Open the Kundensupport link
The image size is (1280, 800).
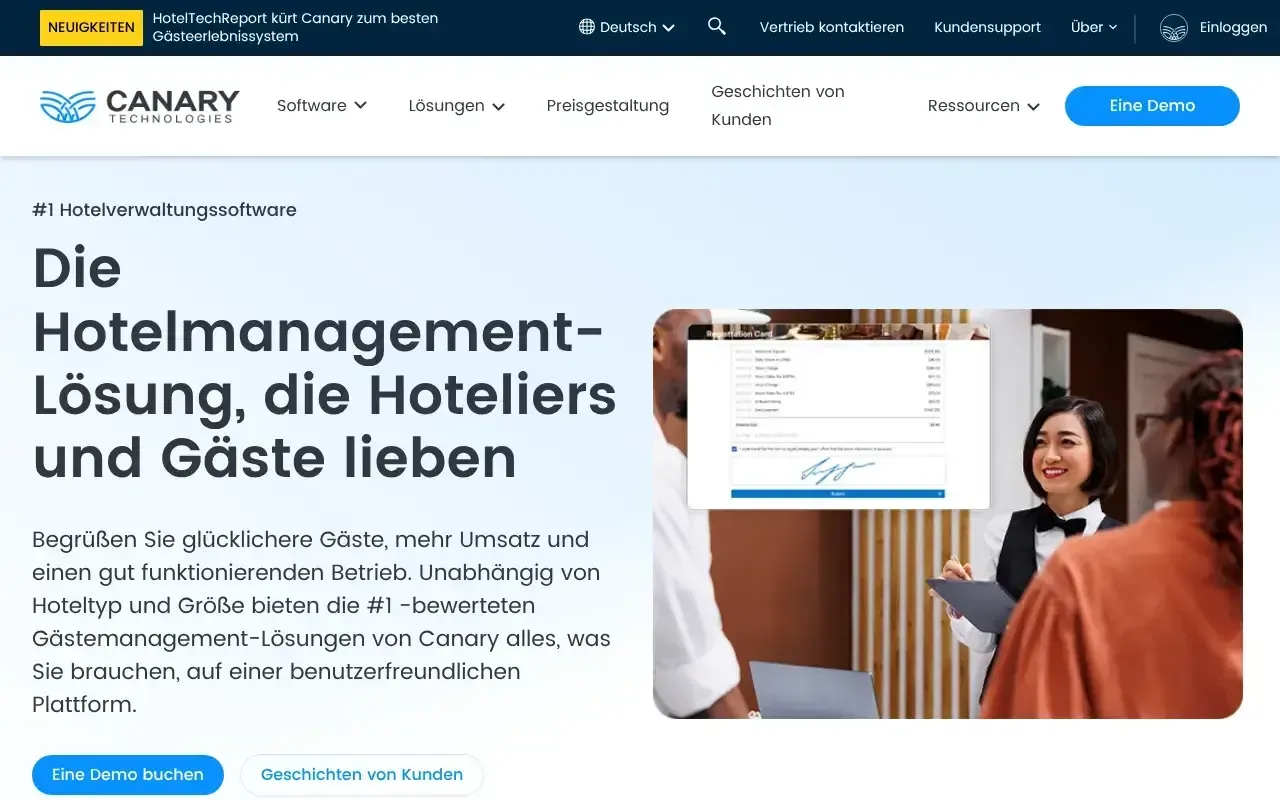click(x=987, y=27)
